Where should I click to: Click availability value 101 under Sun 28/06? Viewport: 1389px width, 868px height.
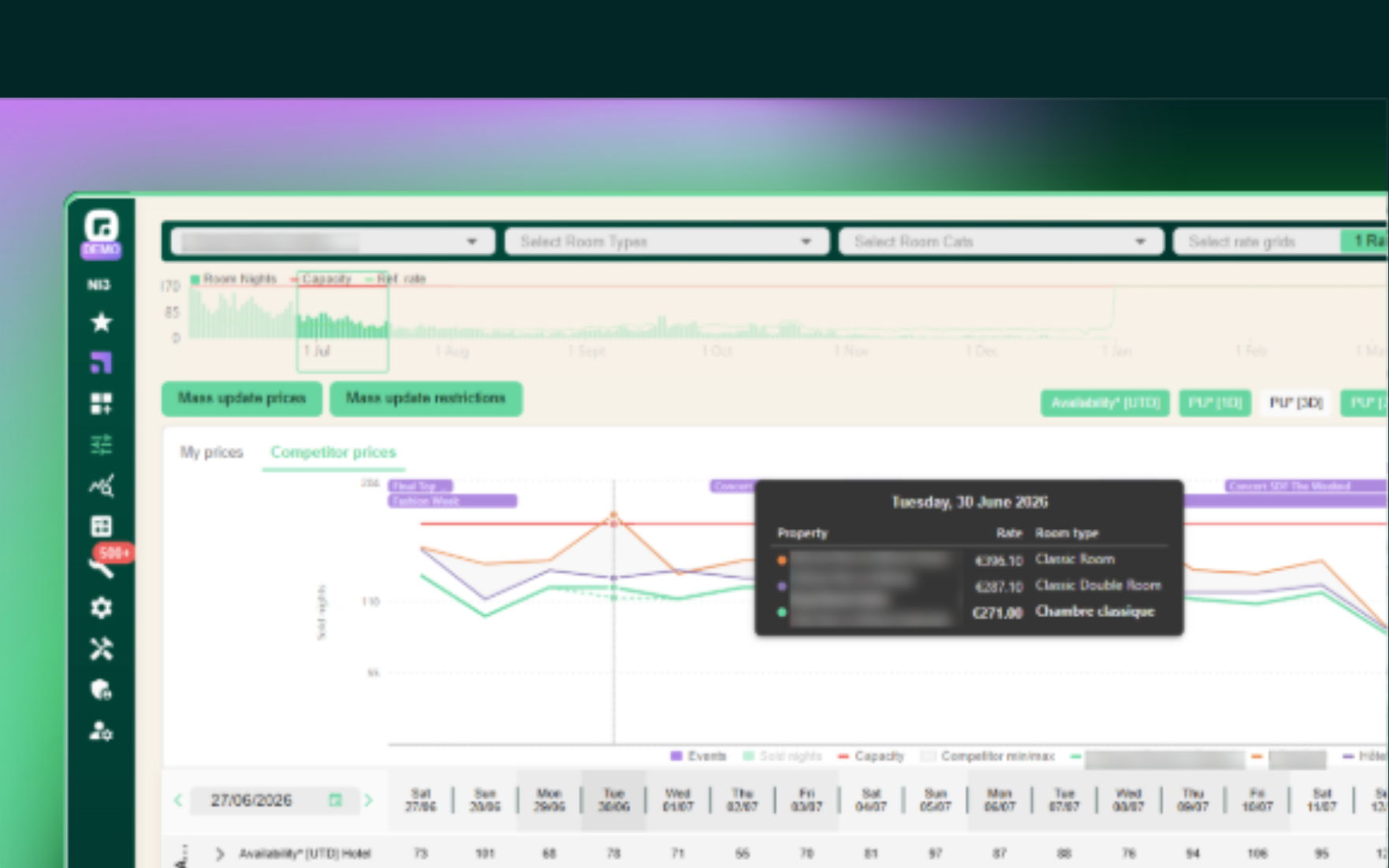coord(485,854)
